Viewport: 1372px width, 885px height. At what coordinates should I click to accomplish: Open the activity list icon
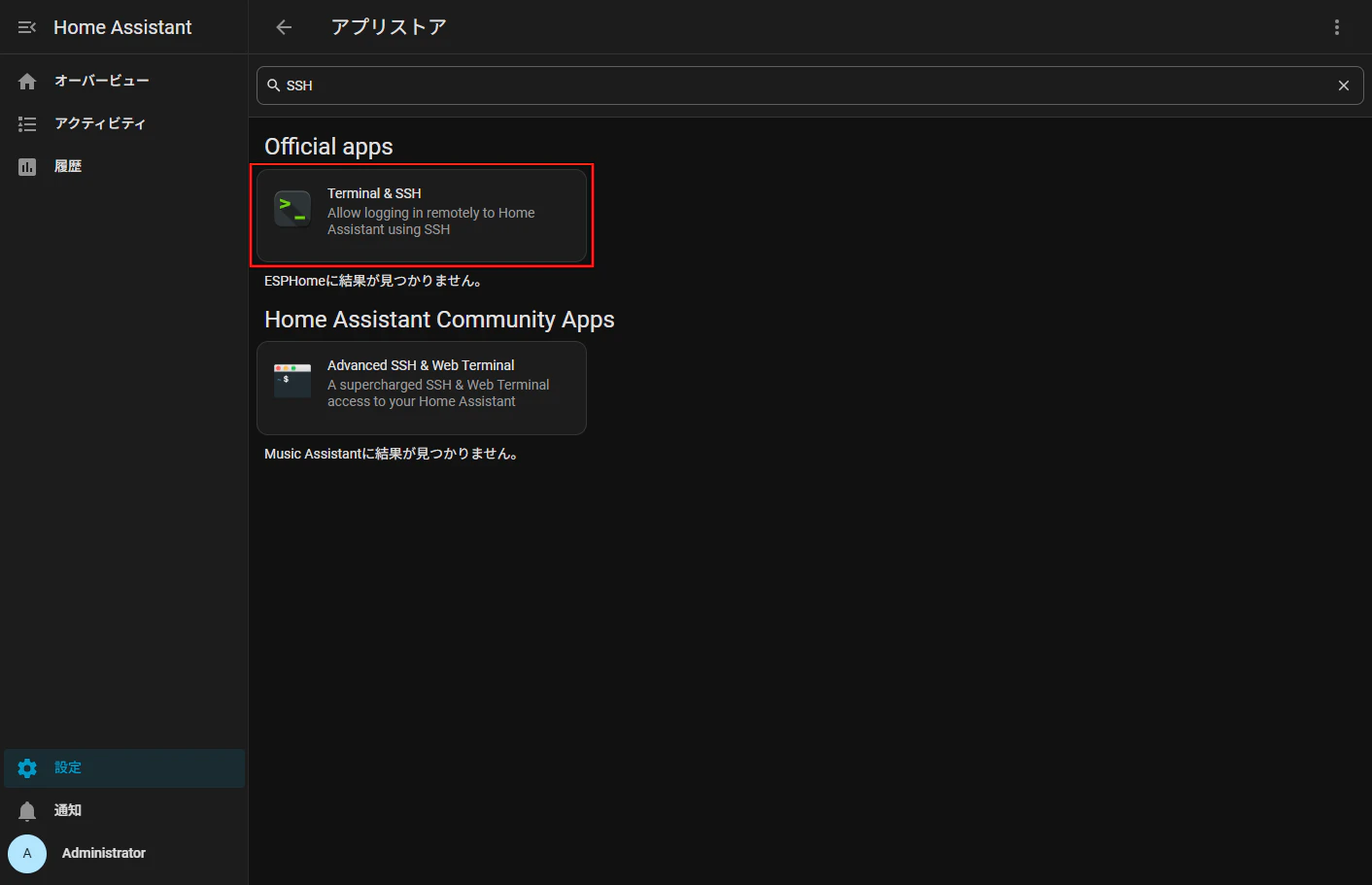coord(27,124)
